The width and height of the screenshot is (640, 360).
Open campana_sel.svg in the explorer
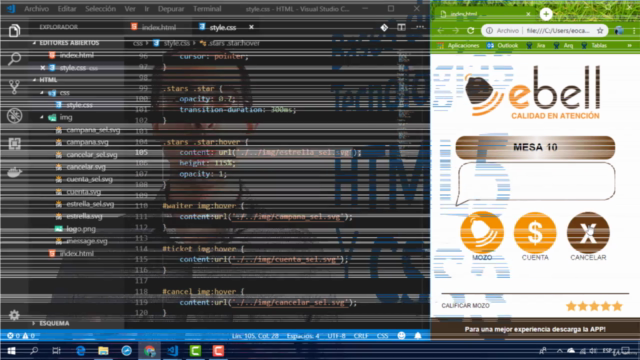pos(93,130)
